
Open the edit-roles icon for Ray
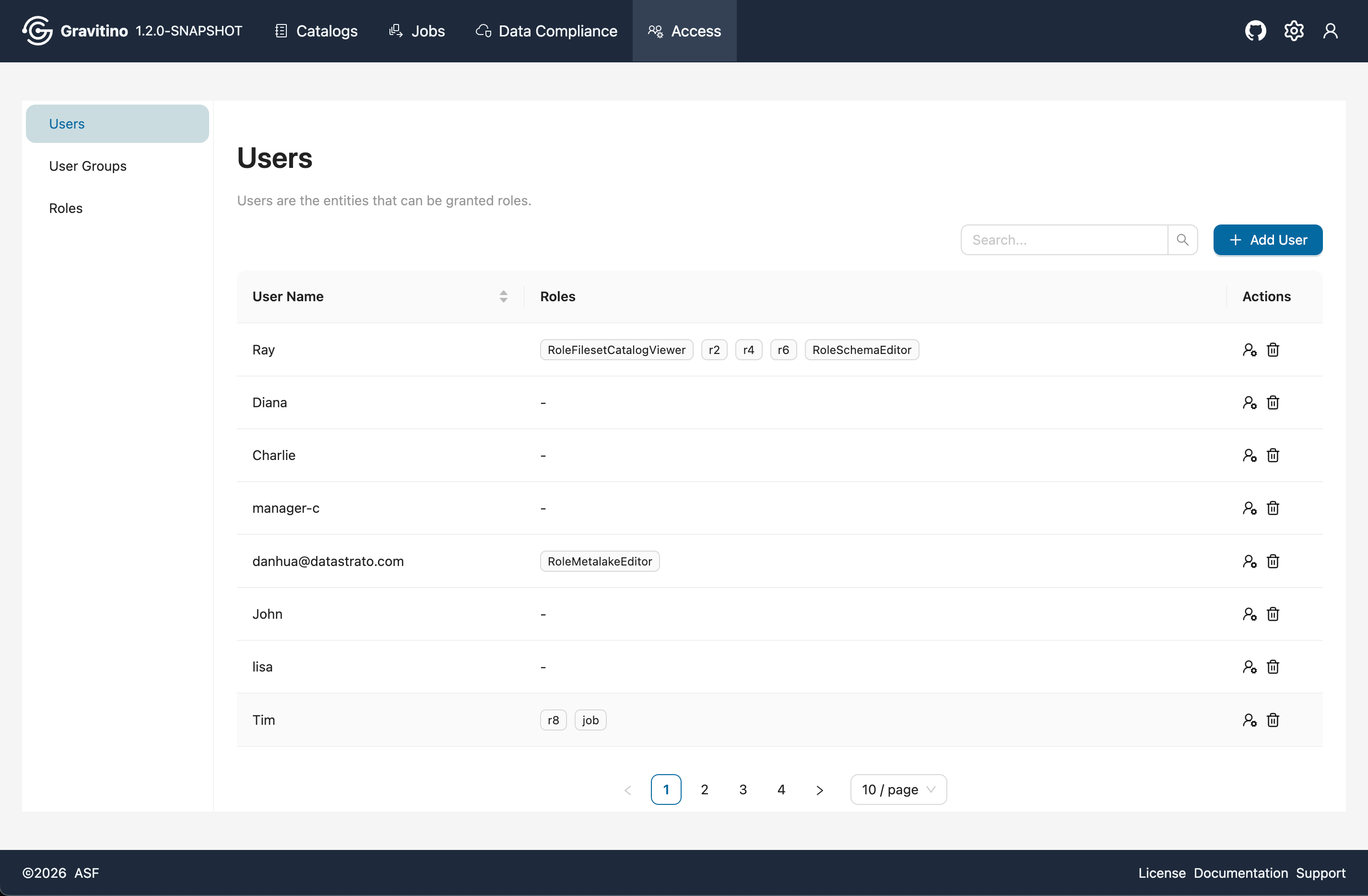tap(1250, 350)
